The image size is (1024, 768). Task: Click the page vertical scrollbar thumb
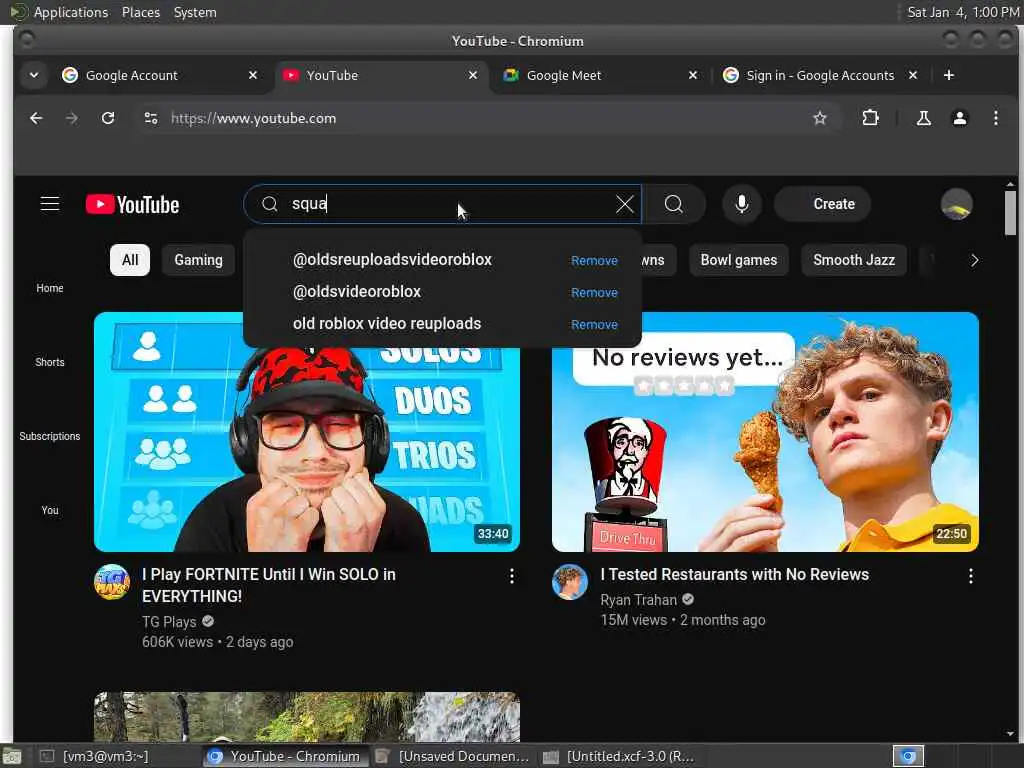[x=1010, y=212]
